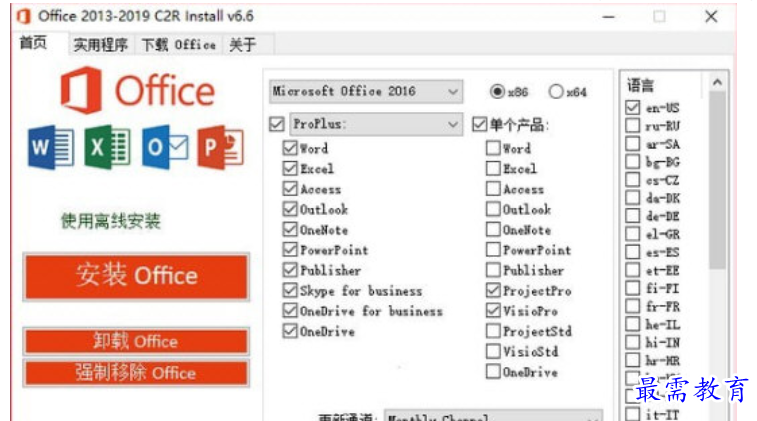
Task: Check single product Excel
Action: pyautogui.click(x=493, y=168)
